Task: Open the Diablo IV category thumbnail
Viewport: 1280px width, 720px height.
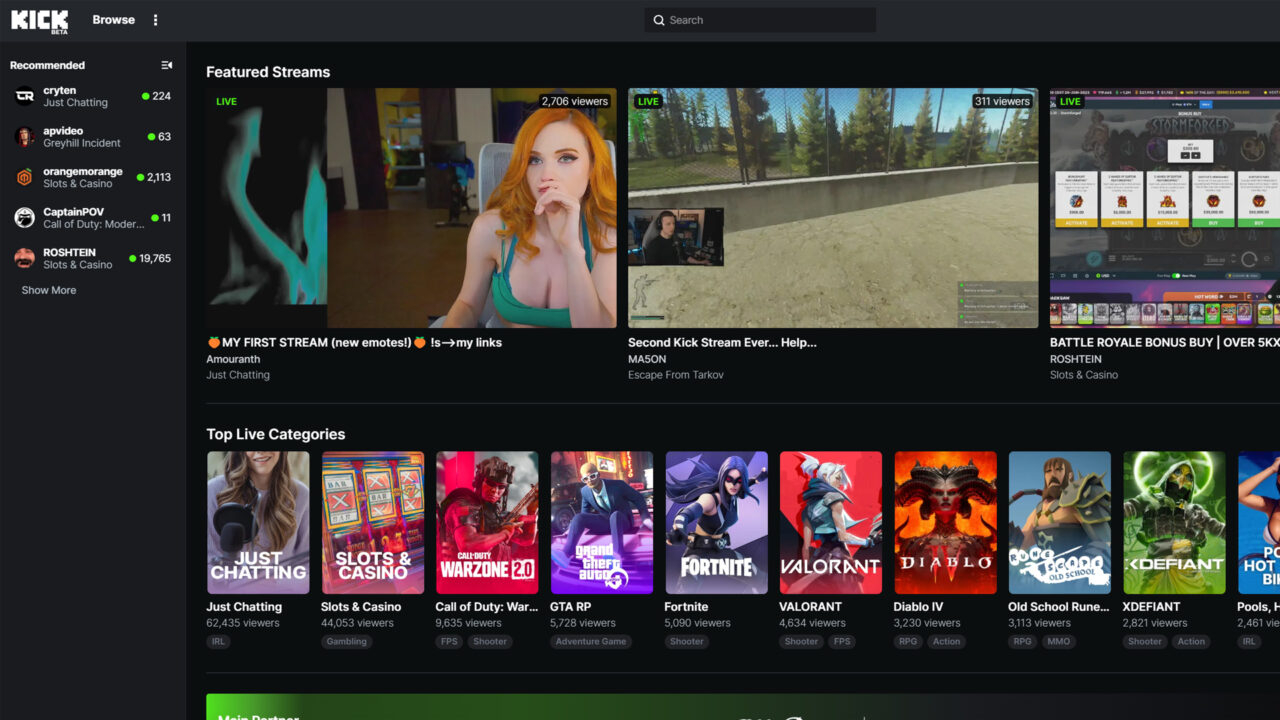Action: coord(945,522)
